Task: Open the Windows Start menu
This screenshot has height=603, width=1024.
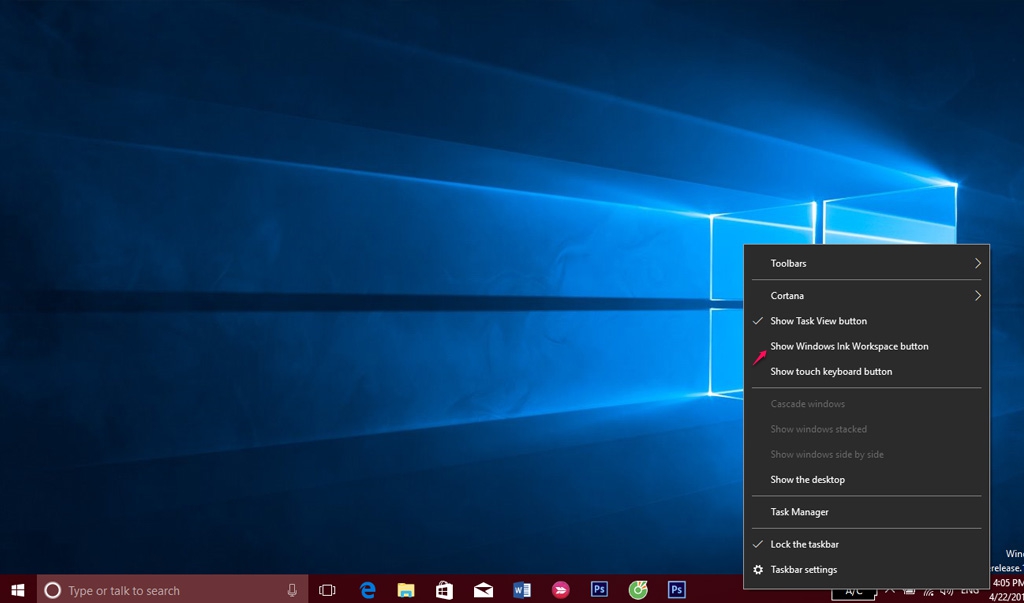Action: pos(18,590)
